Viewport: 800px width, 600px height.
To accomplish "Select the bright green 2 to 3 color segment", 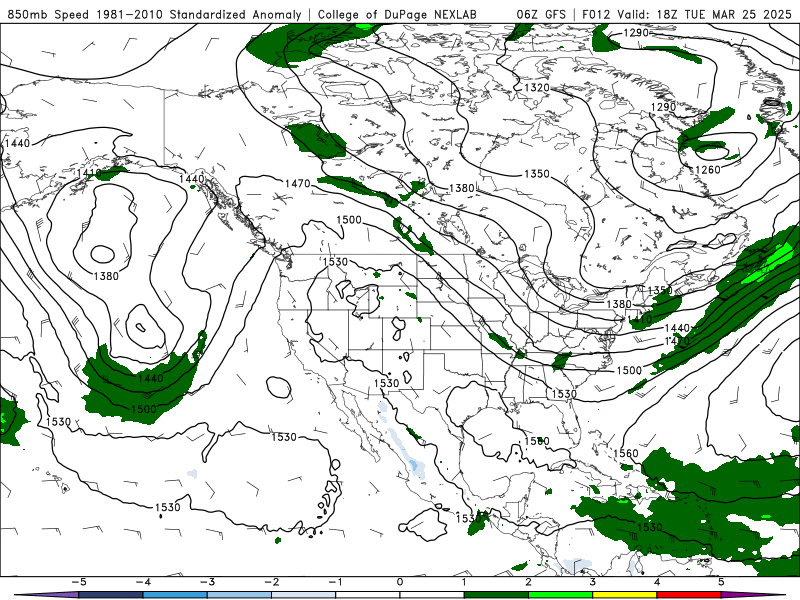I will [561, 595].
